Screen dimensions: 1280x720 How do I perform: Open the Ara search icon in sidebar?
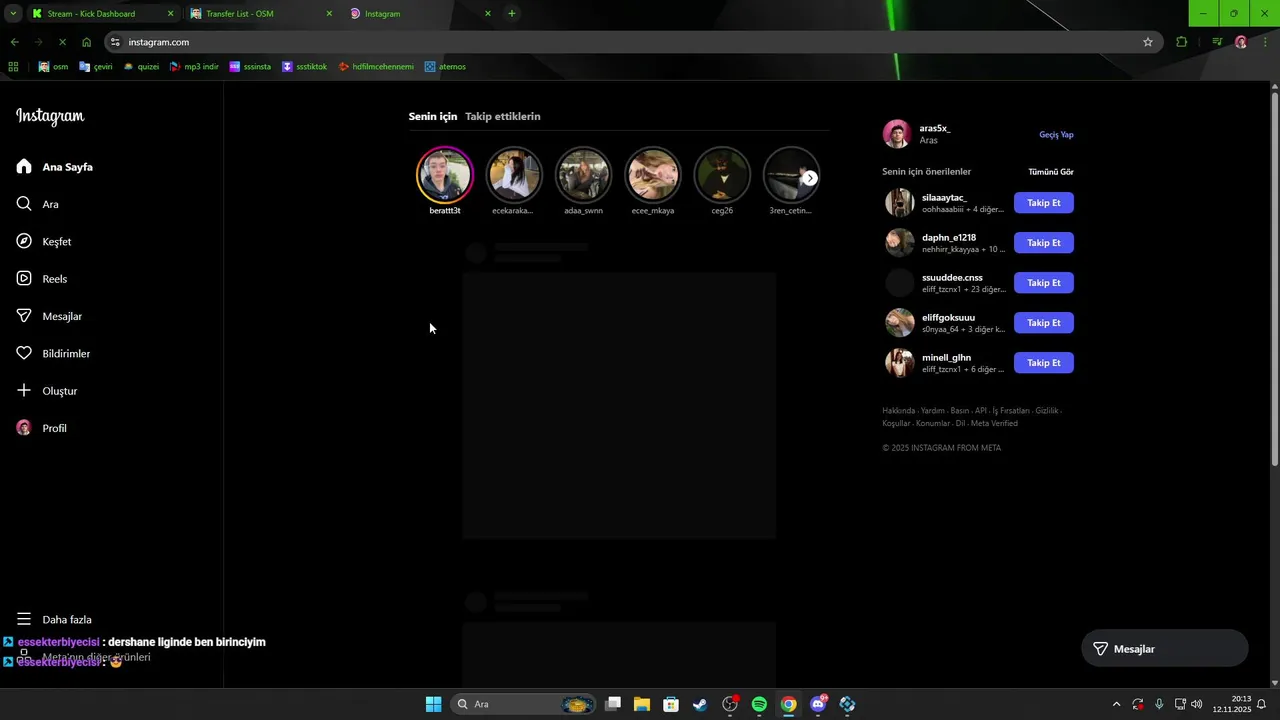[24, 204]
